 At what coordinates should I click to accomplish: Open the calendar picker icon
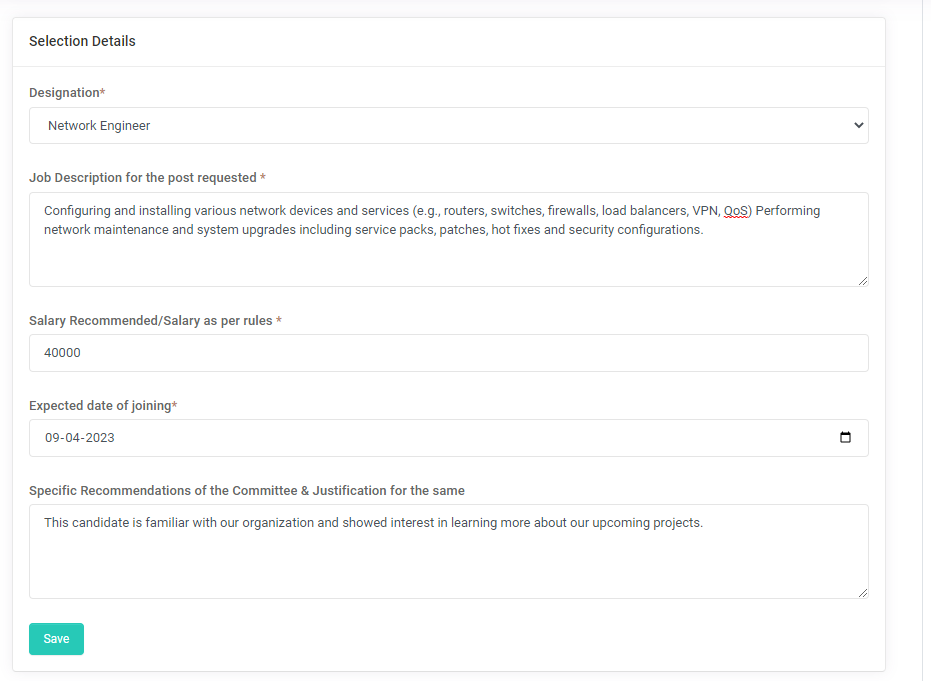(845, 438)
